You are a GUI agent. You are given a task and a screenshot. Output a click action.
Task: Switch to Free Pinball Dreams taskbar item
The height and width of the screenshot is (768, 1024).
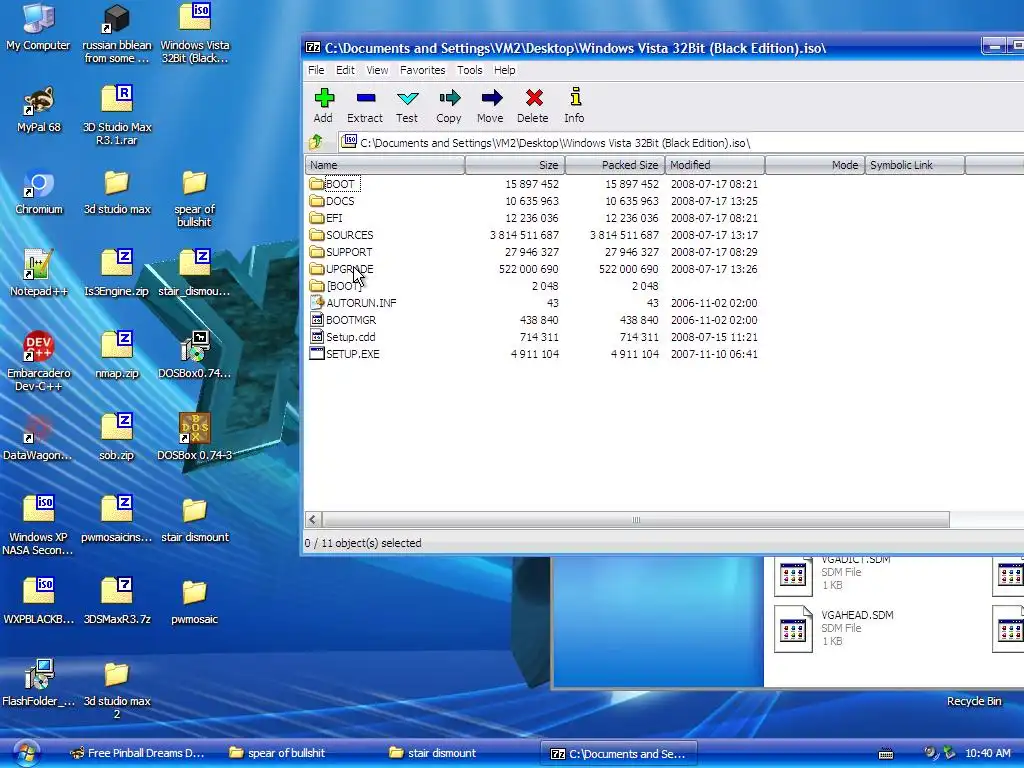coord(138,753)
